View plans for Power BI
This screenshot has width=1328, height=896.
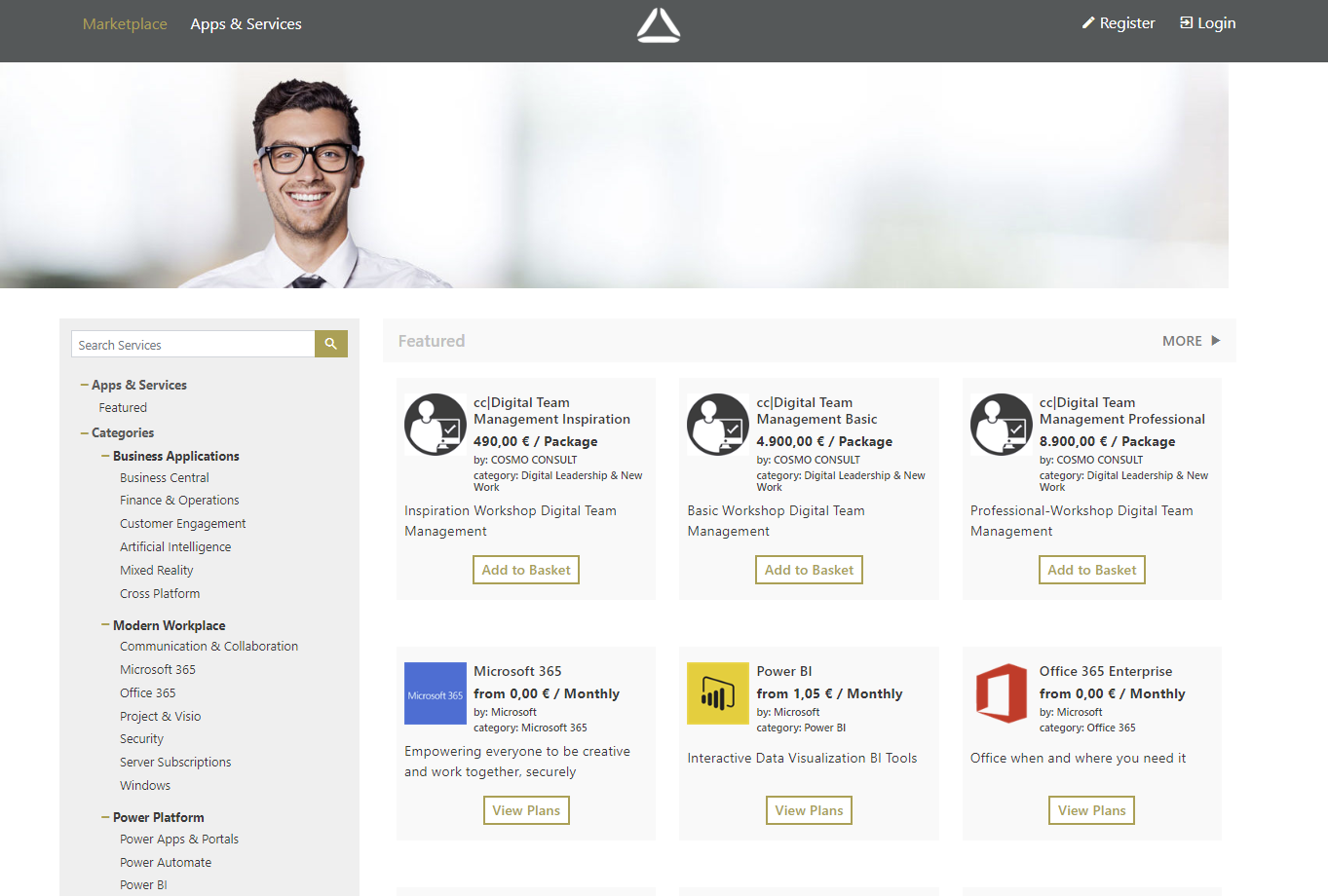(809, 810)
